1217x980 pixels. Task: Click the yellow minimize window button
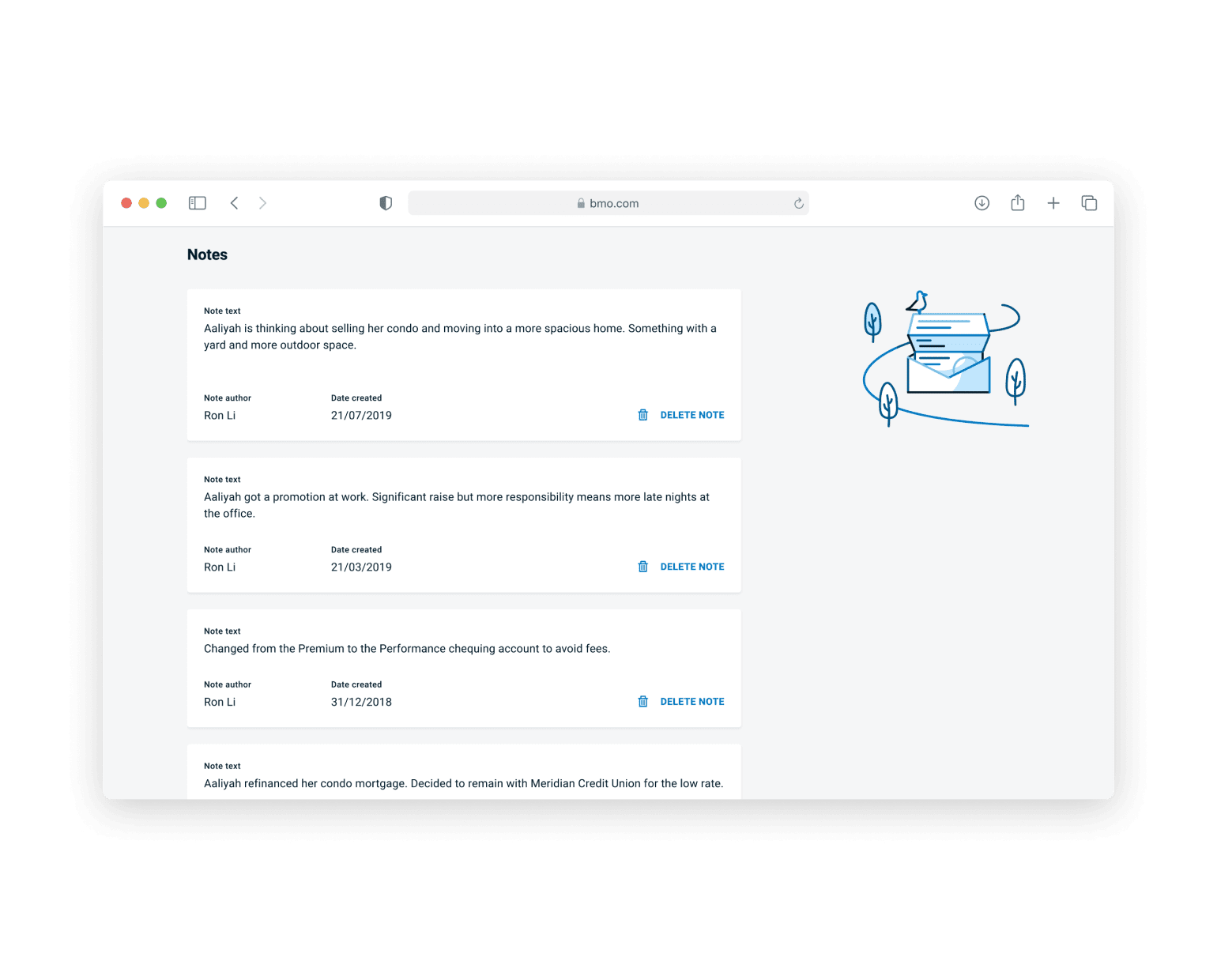click(144, 203)
